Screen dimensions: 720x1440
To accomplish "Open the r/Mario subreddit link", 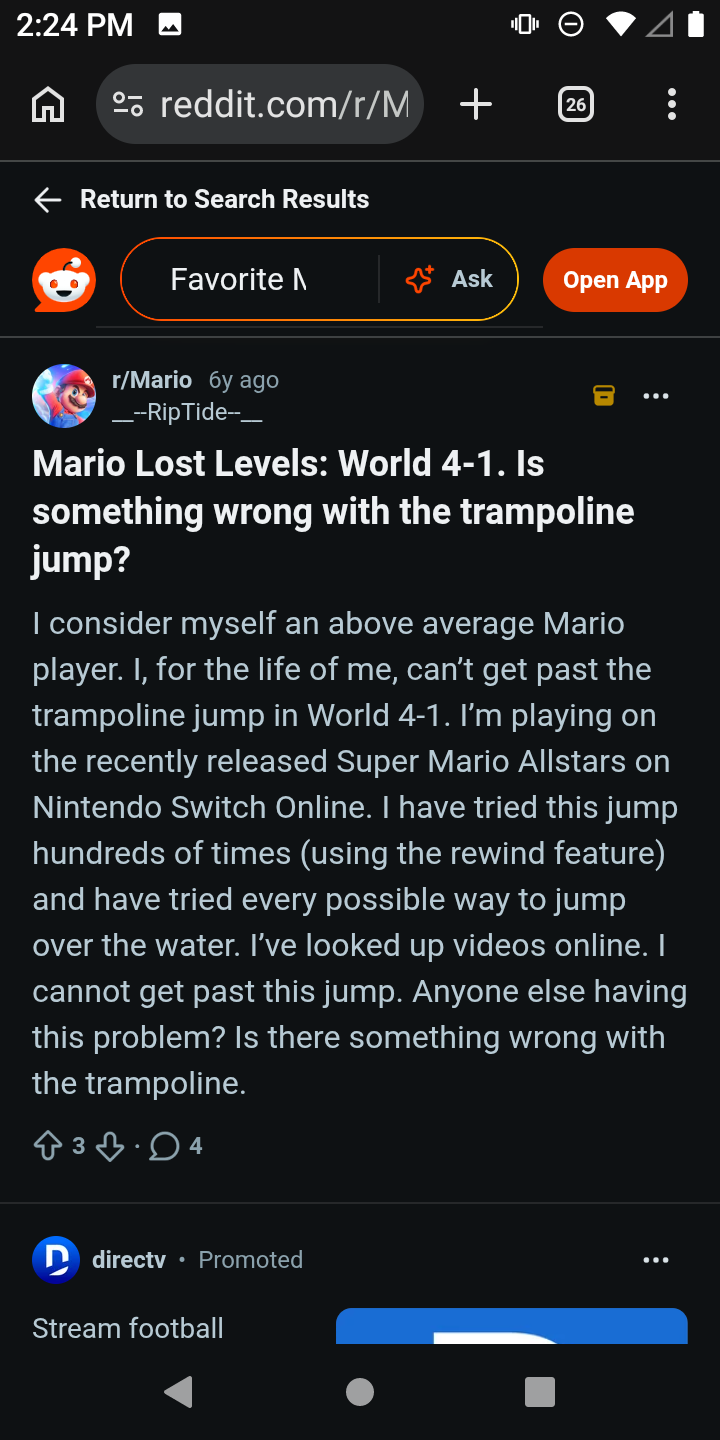I will click(x=152, y=380).
